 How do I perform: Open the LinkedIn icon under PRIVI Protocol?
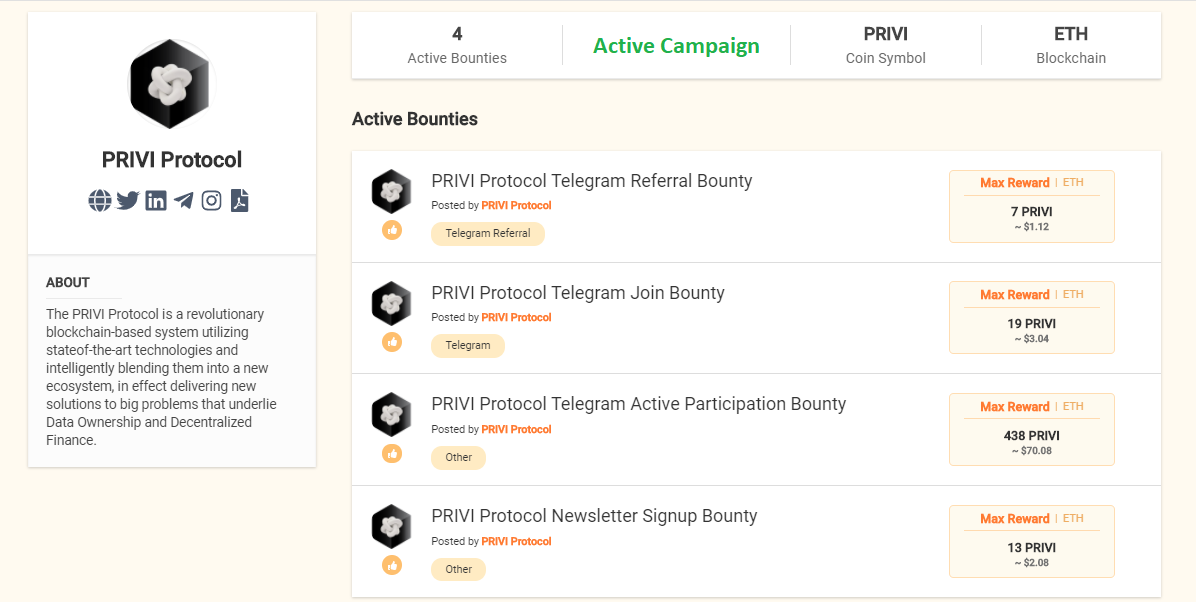tap(156, 201)
